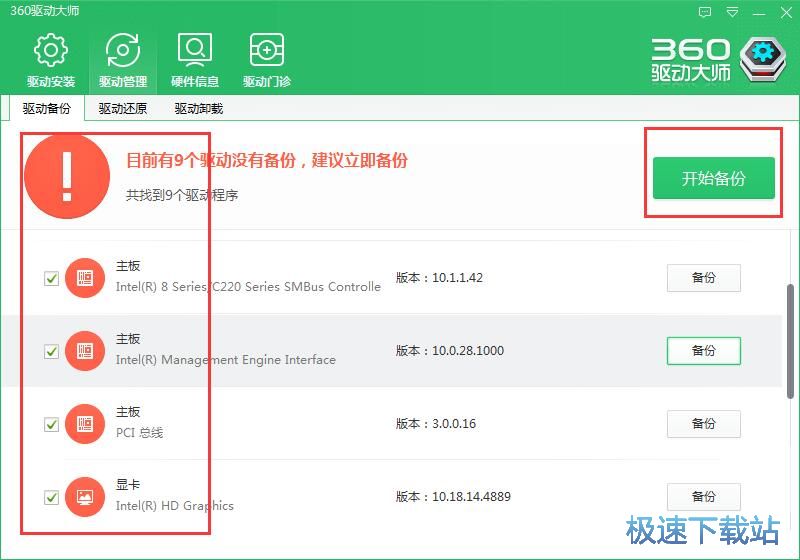The width and height of the screenshot is (800, 560).
Task: Click 备份 for Intel HD Graphics driver
Action: pyautogui.click(x=704, y=497)
